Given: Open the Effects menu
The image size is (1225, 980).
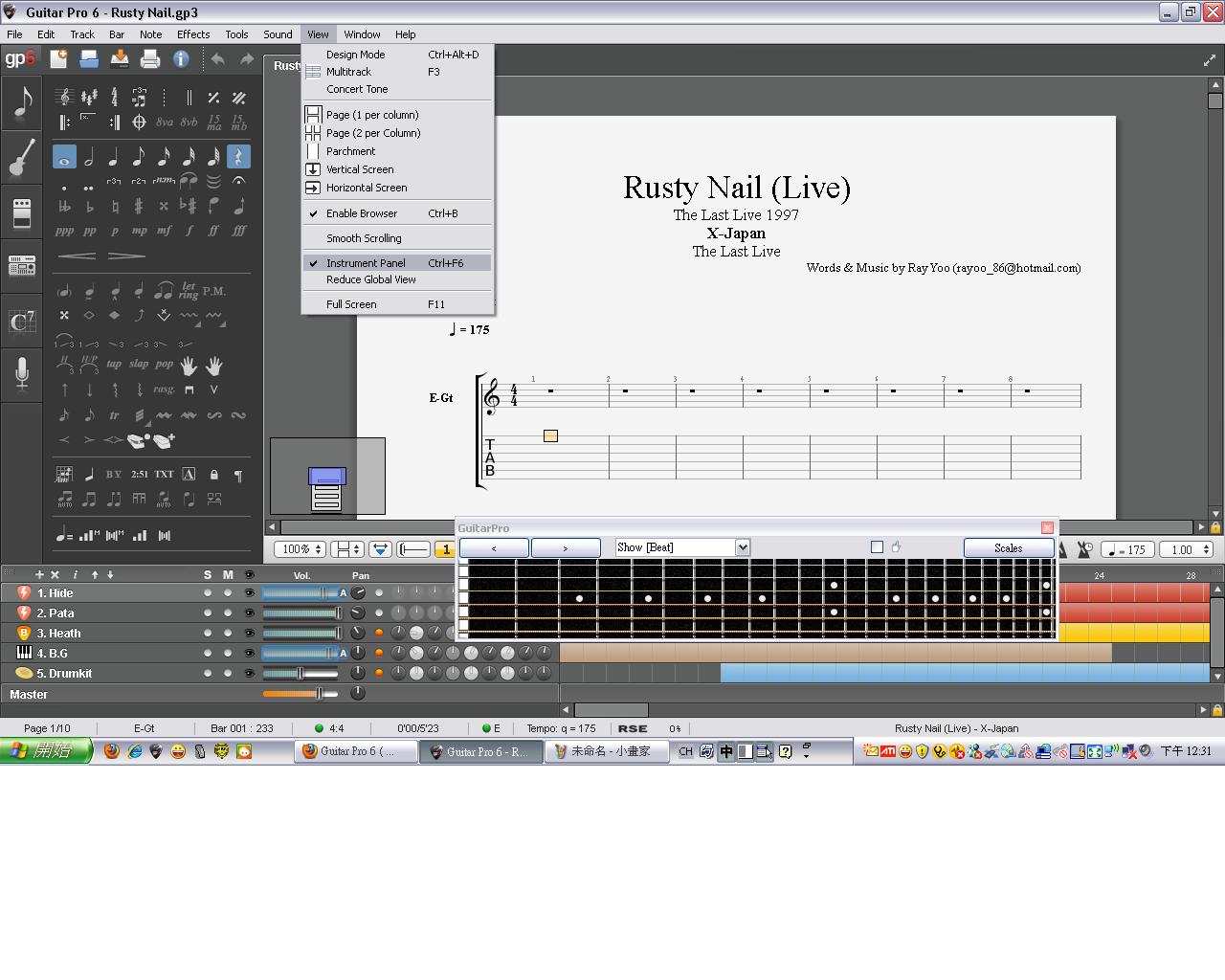Looking at the screenshot, I should click(x=193, y=34).
